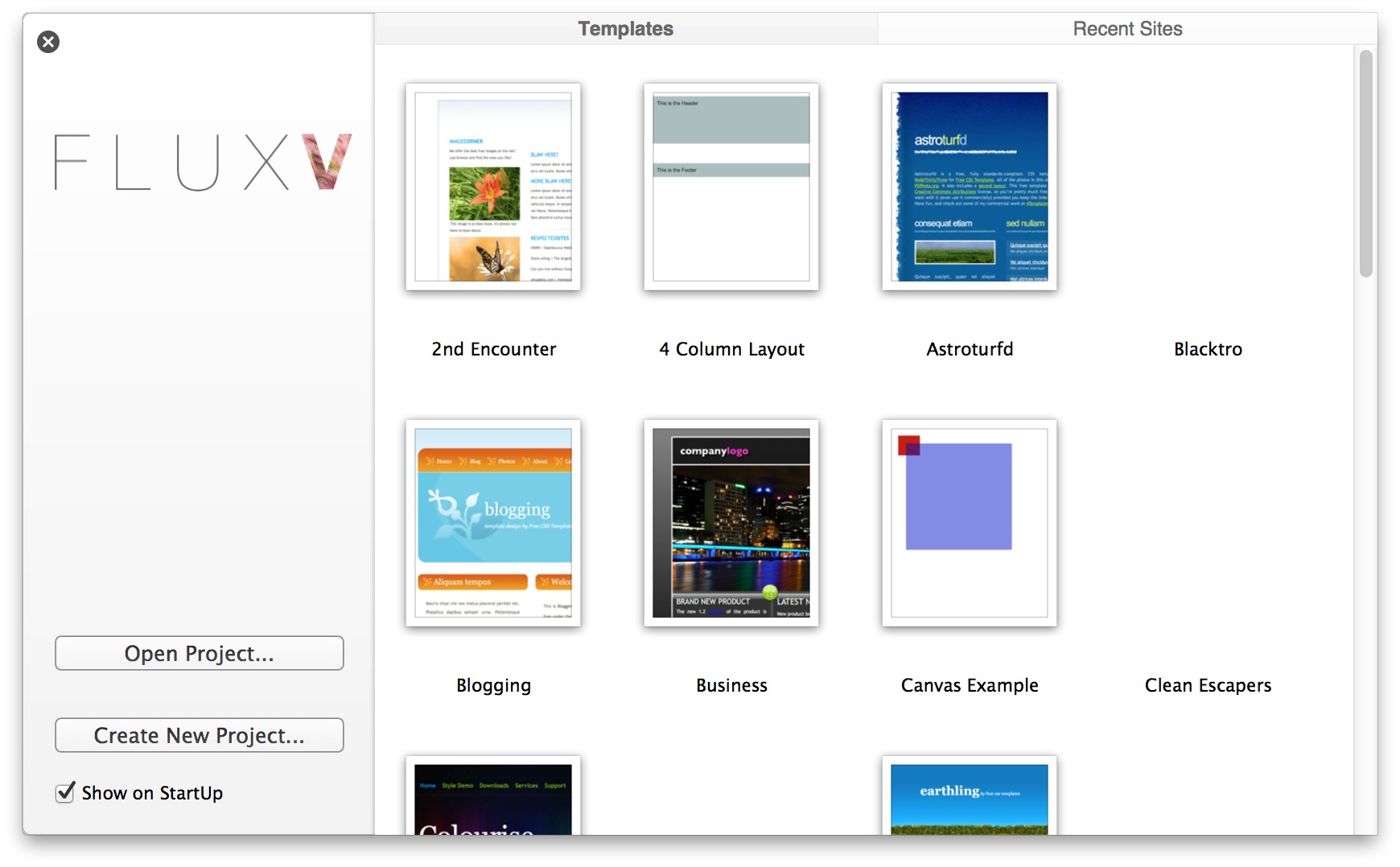Pick the Earthling template thumbnail
The height and width of the screenshot is (867, 1400).
[969, 796]
